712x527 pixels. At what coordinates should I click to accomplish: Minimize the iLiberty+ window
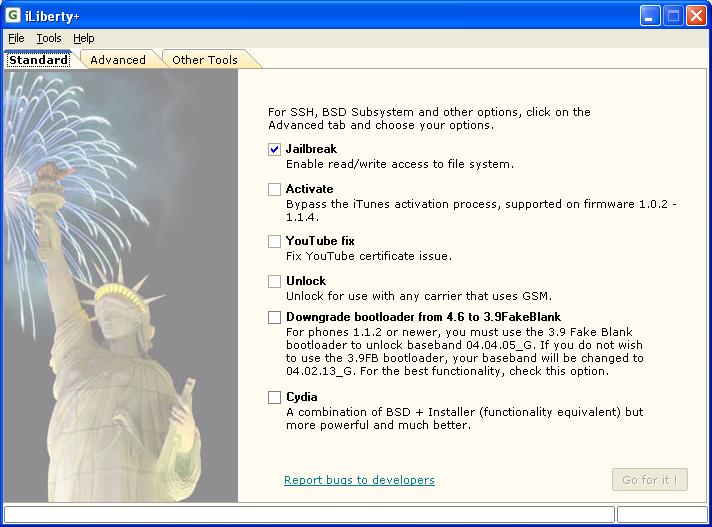pos(650,16)
